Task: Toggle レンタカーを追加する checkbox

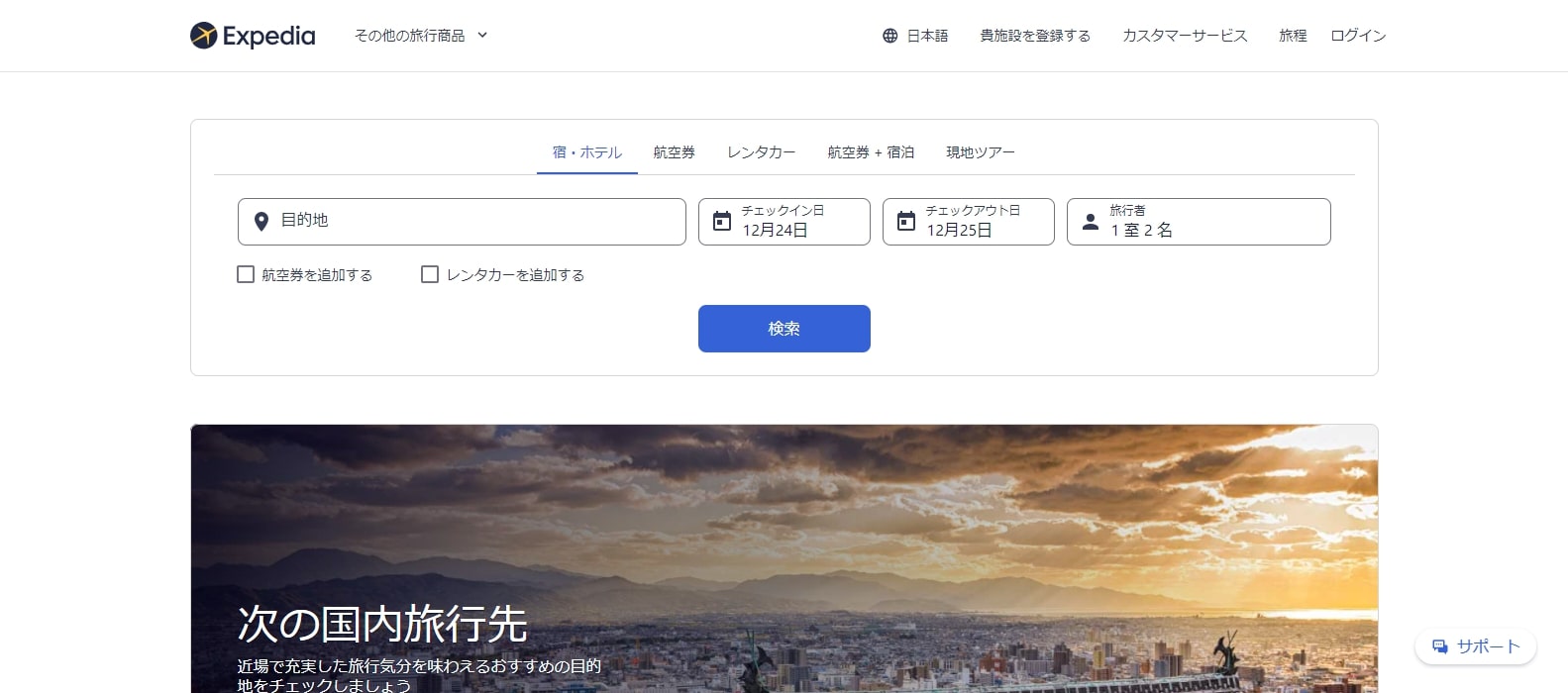Action: click(430, 274)
